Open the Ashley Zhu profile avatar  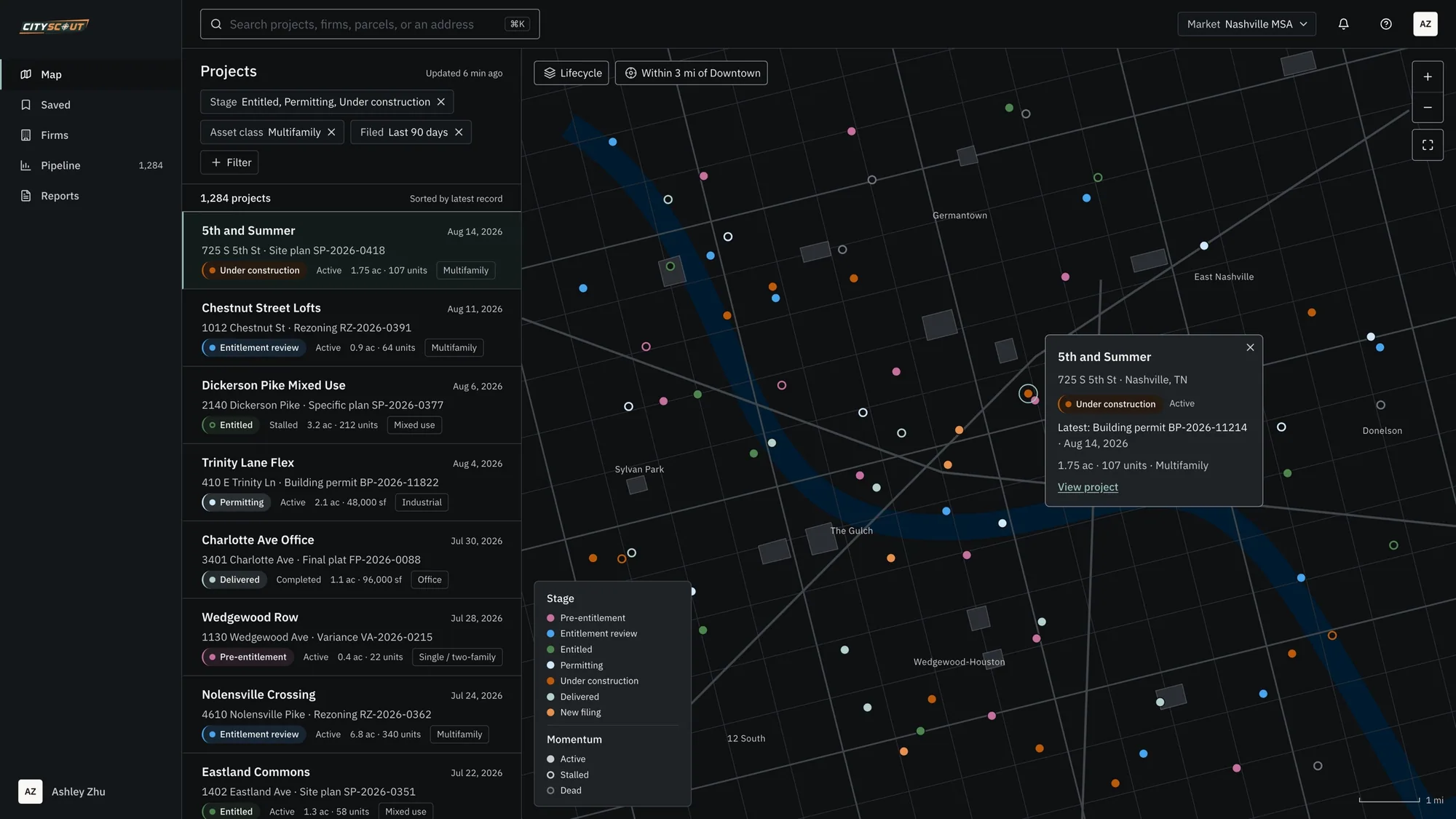tap(30, 791)
